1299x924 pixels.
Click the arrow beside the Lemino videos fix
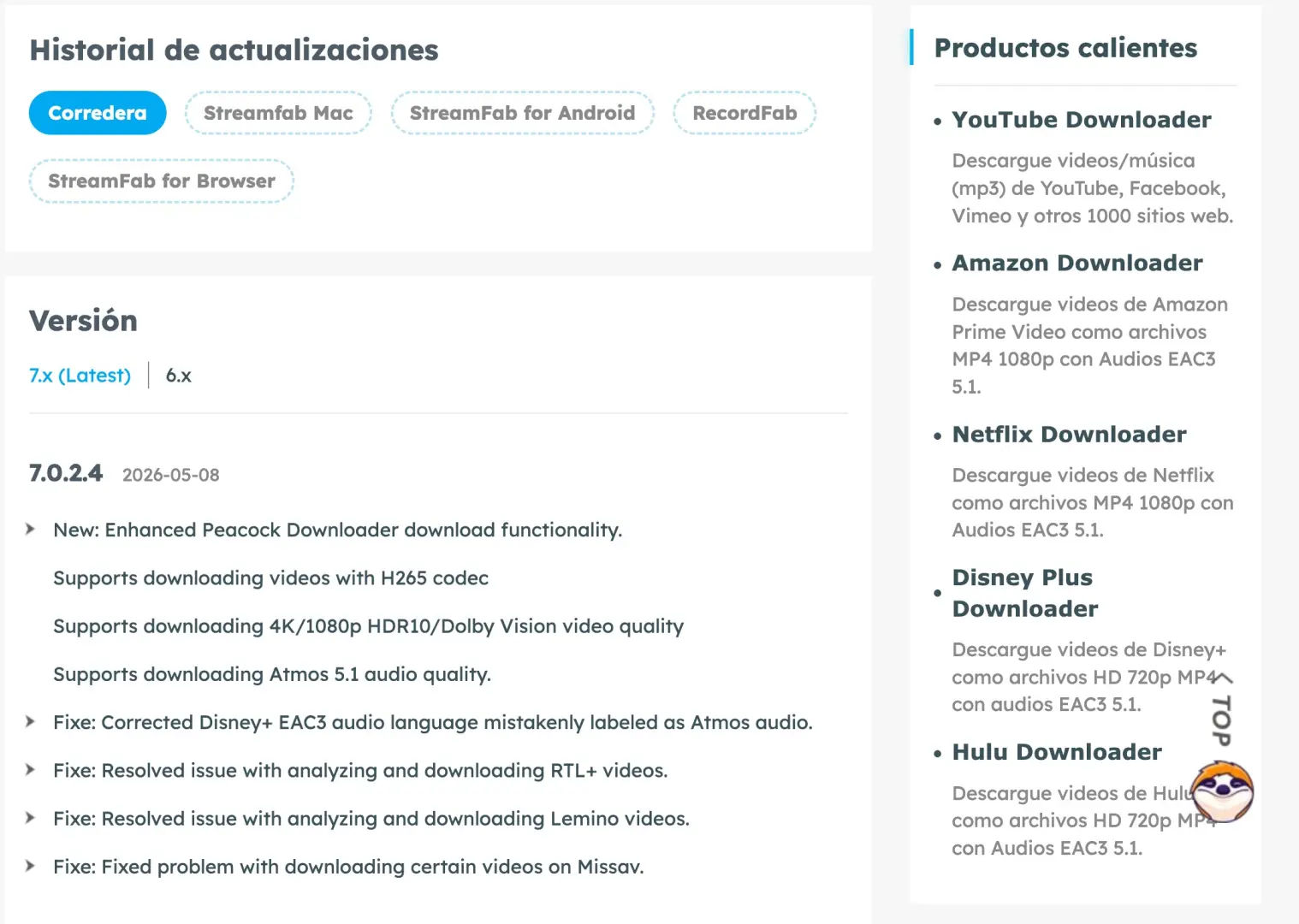pos(31,818)
